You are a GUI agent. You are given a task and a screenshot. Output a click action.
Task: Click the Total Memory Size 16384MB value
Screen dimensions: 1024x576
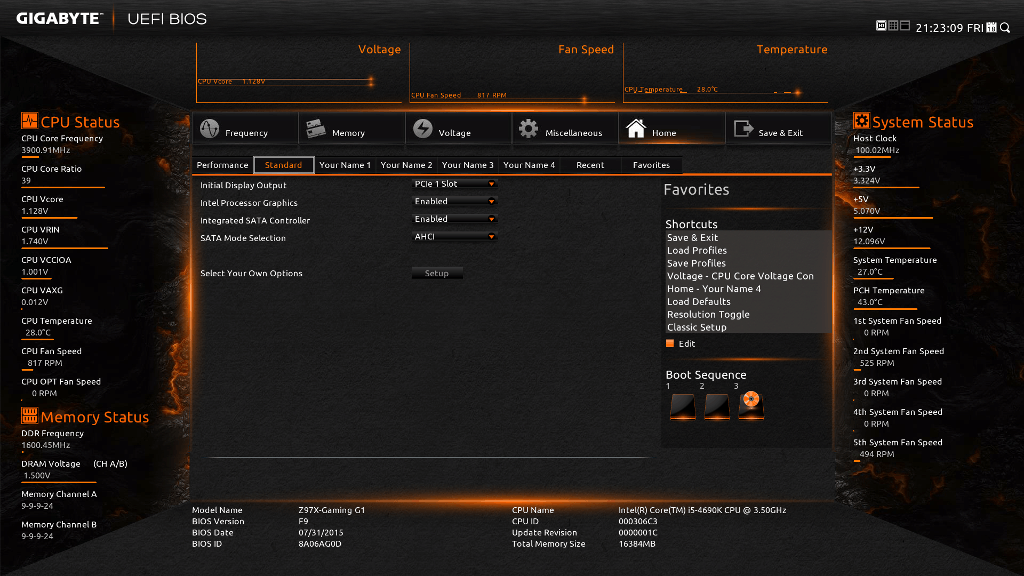point(637,544)
